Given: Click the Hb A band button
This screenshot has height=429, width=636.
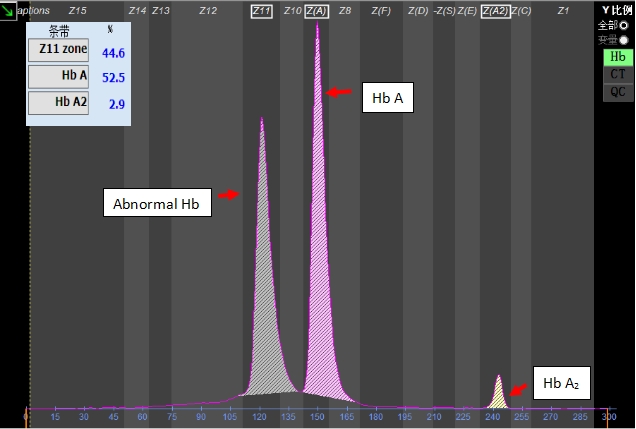Looking at the screenshot, I should [x=58, y=77].
